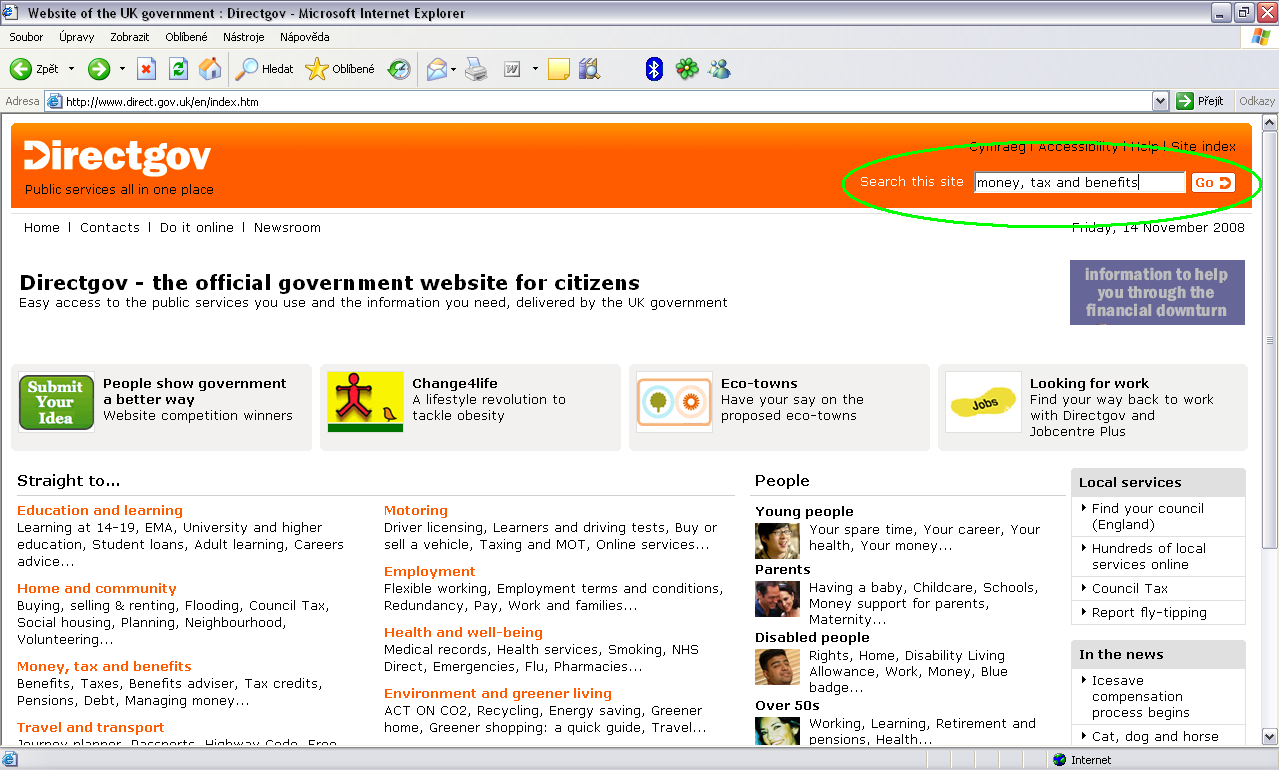Screen dimensions: 1282x770
Task: Click the Mail envelope toolbar icon
Action: [x=436, y=69]
